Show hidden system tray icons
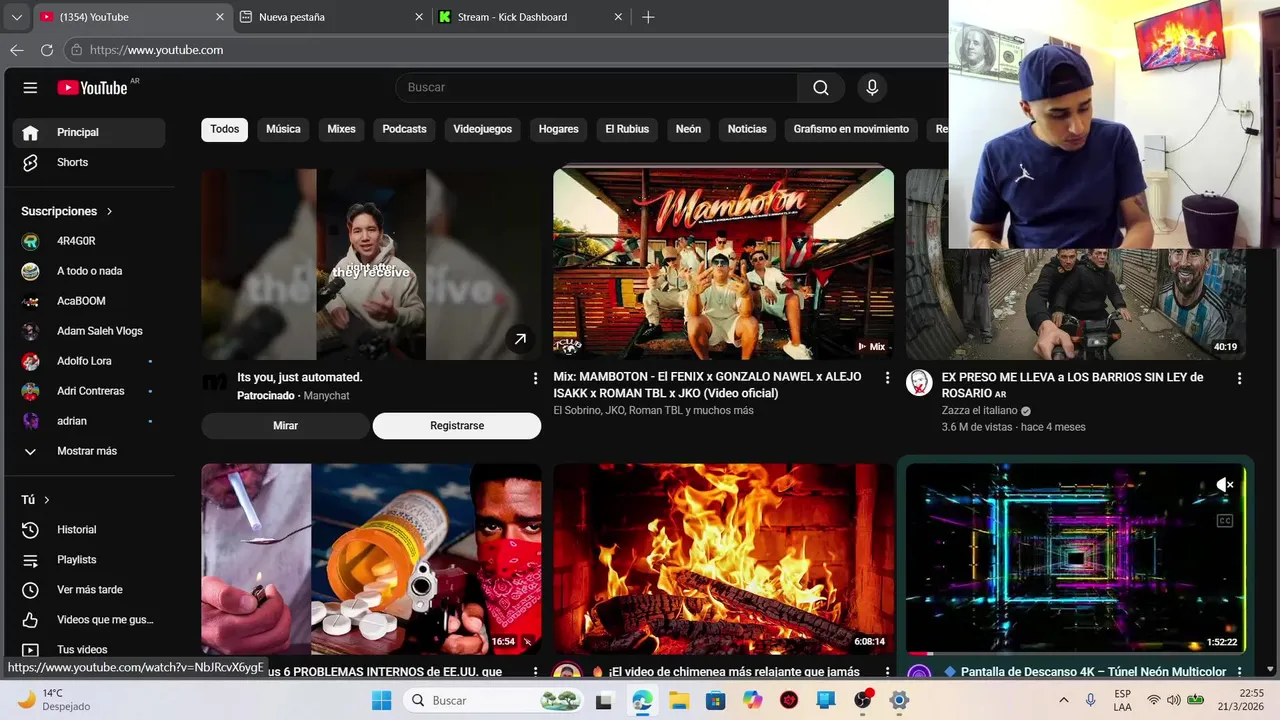 [1064, 700]
